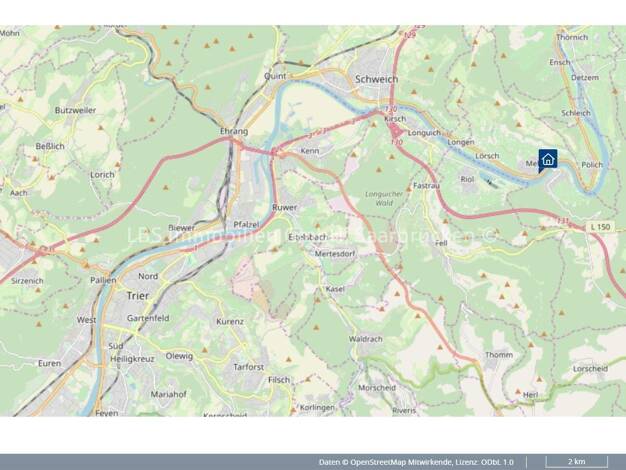This screenshot has height=470, width=626.
Task: Click the Thomm village label
Action: point(498,355)
